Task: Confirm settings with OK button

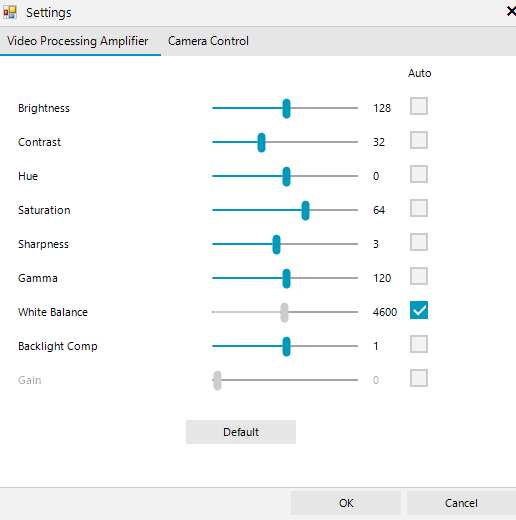Action: 346,503
